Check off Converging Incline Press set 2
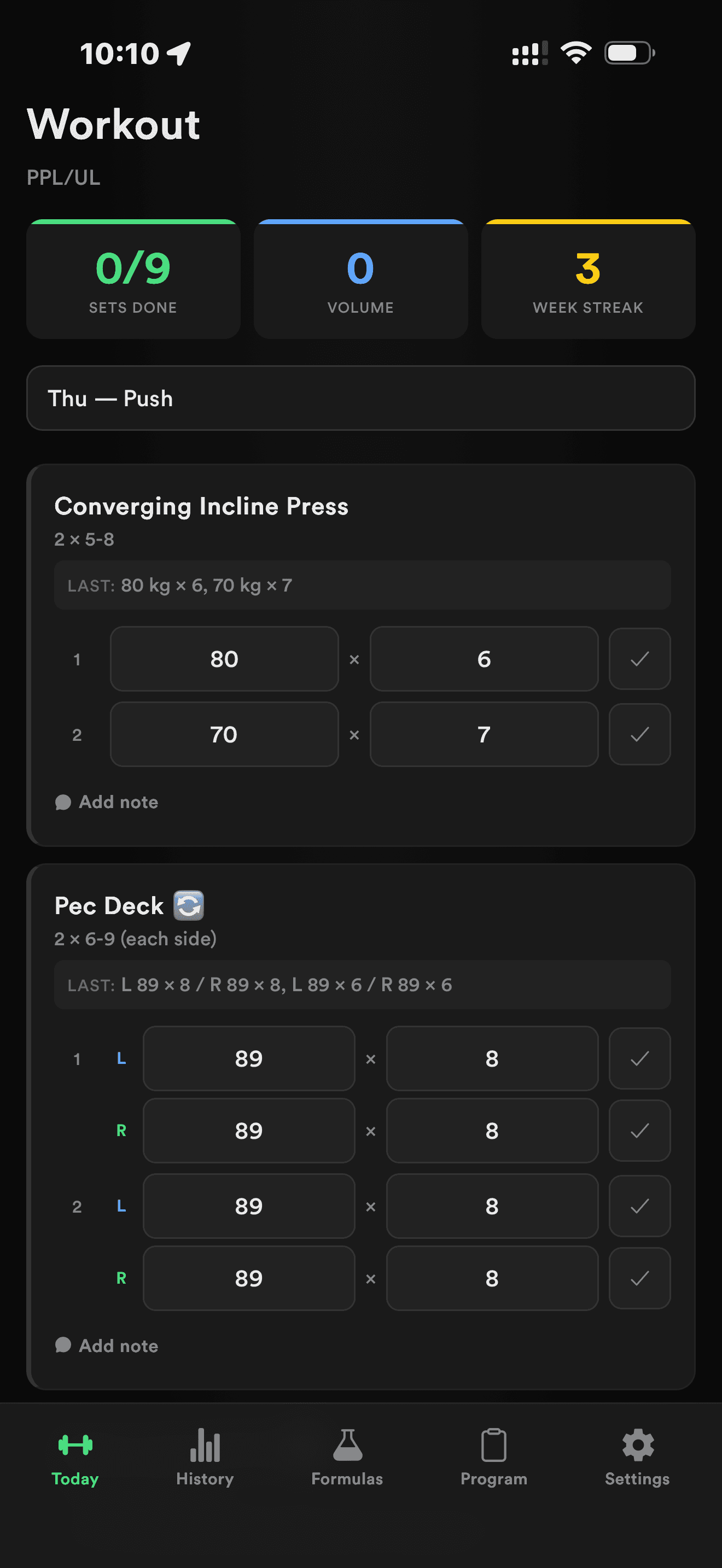The image size is (722, 1568). 639,734
